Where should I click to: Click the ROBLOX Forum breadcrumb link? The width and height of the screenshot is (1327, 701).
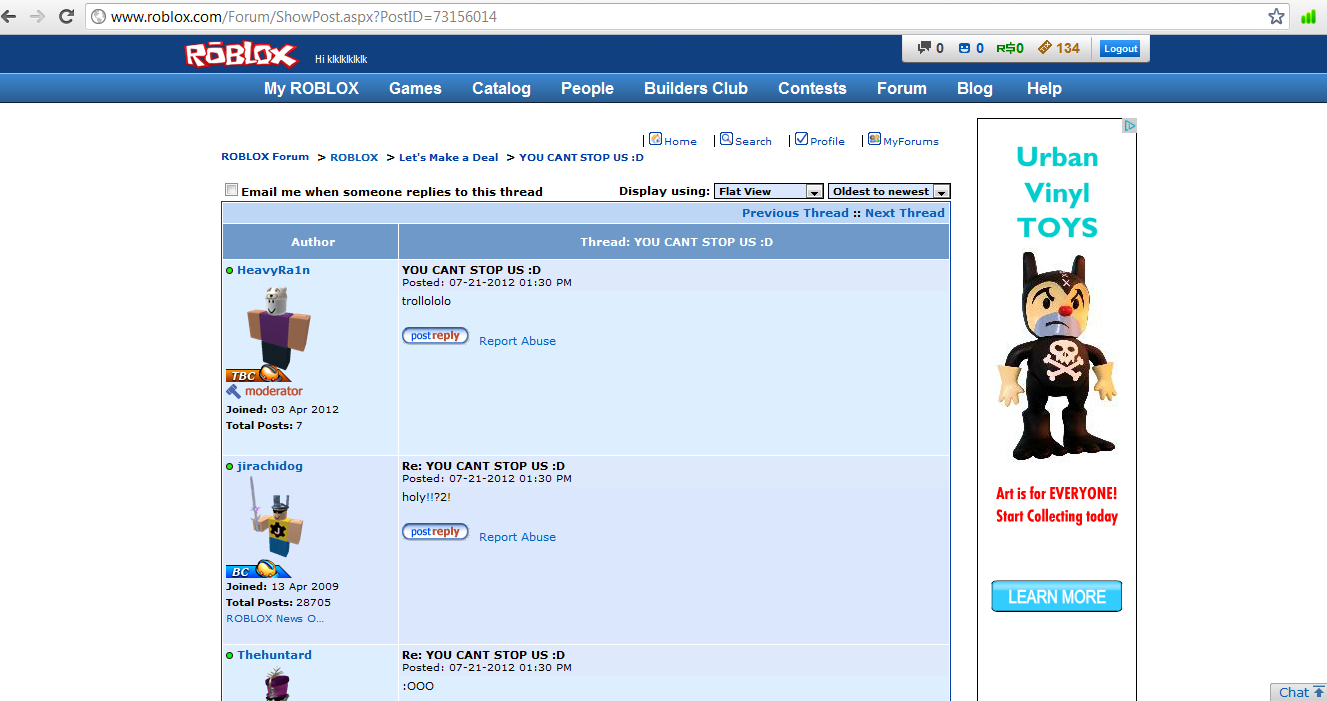pos(265,157)
